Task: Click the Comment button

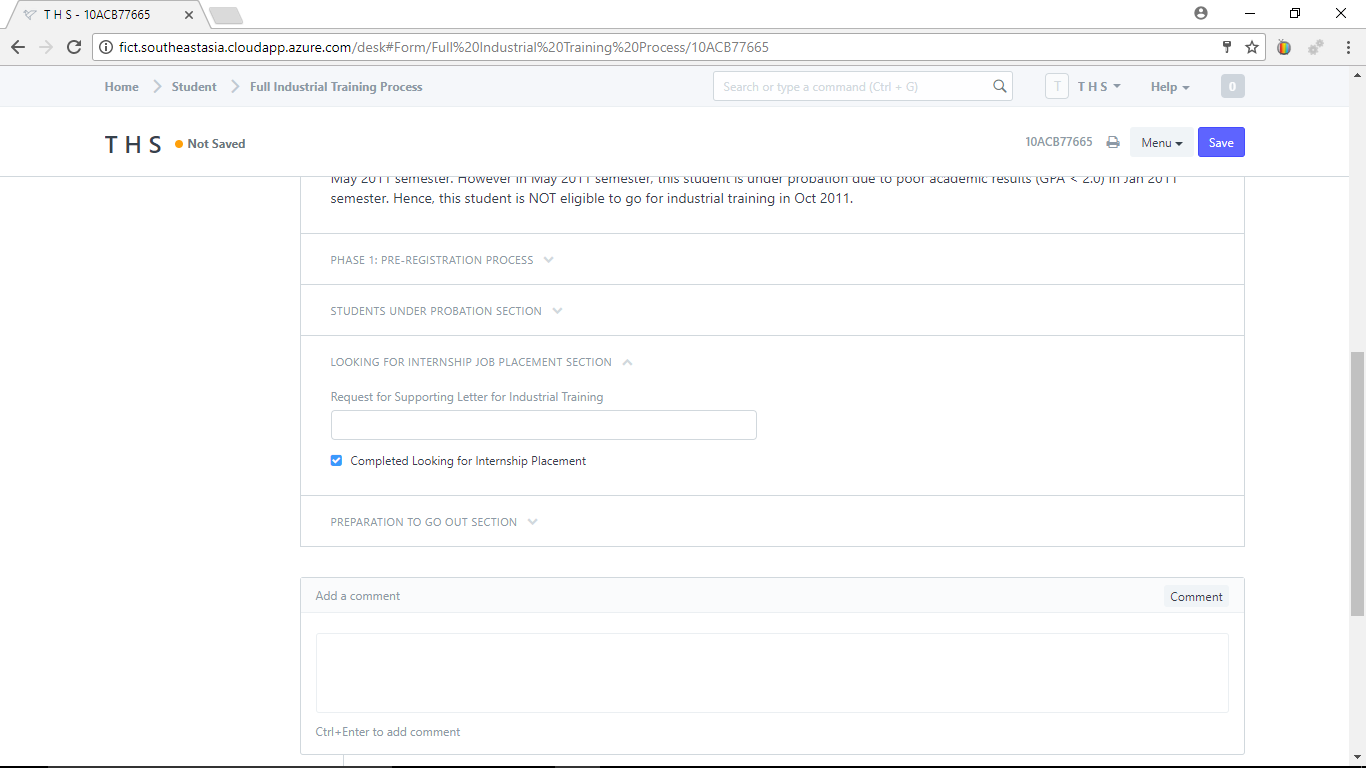Action: (1196, 597)
